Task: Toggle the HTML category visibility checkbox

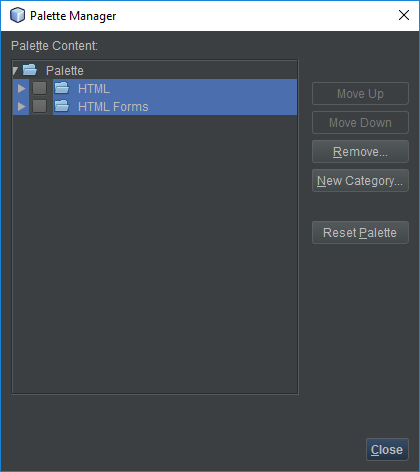Action: pyautogui.click(x=39, y=88)
